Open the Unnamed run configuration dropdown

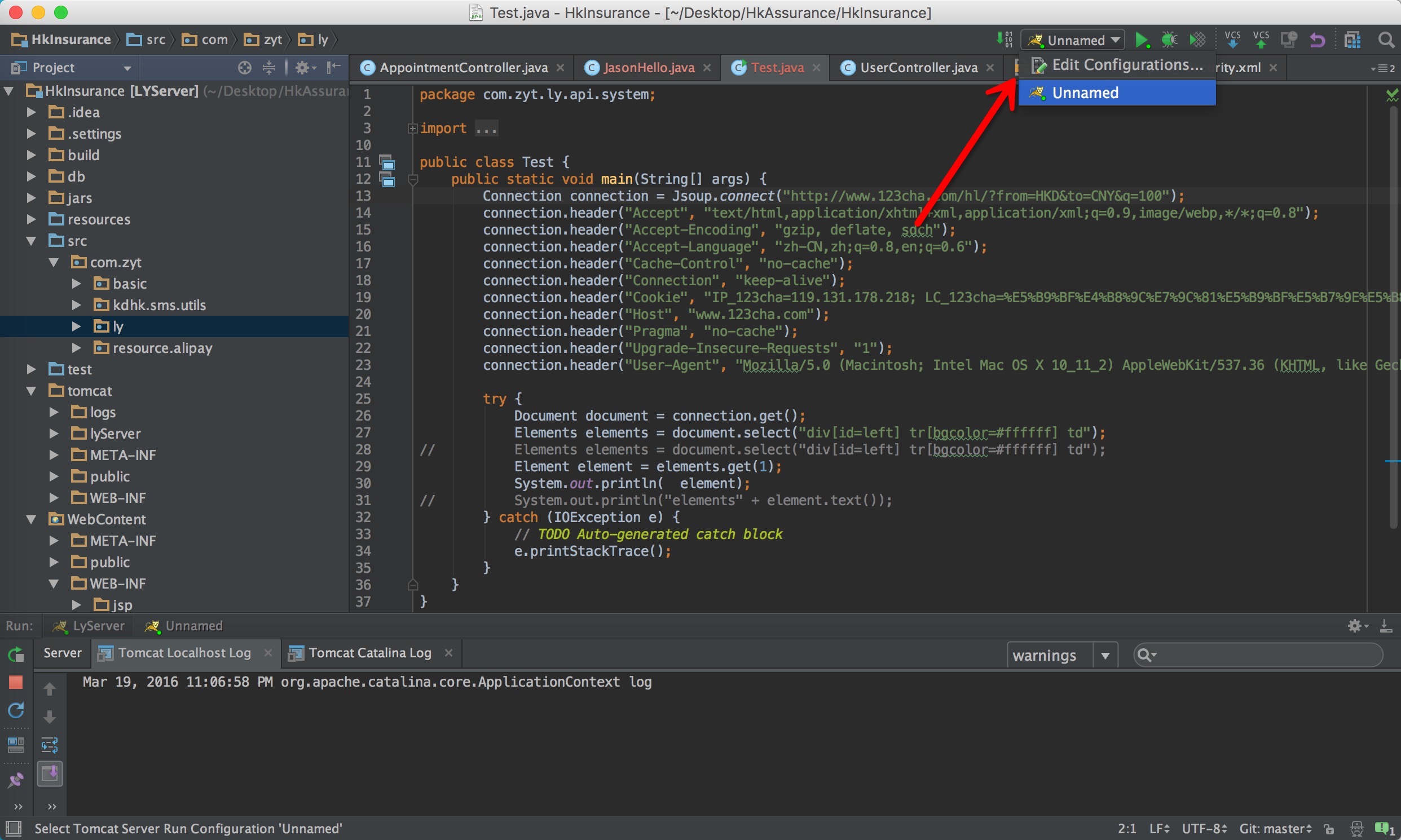(x=1073, y=40)
